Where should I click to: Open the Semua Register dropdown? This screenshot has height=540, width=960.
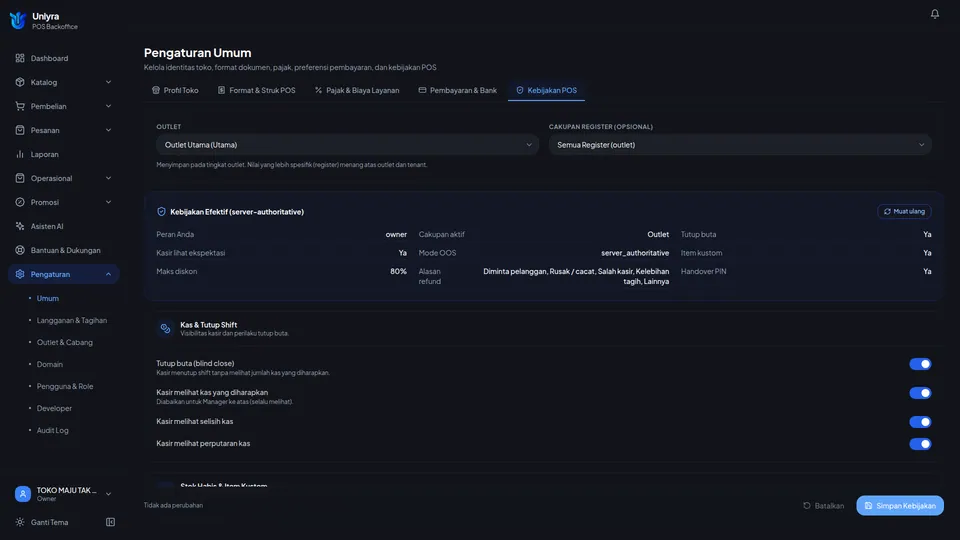tap(740, 145)
